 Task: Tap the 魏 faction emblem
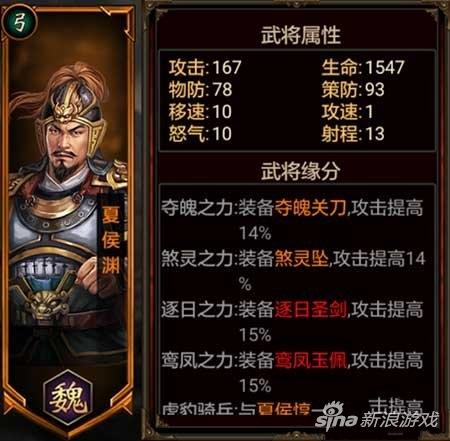pos(68,398)
